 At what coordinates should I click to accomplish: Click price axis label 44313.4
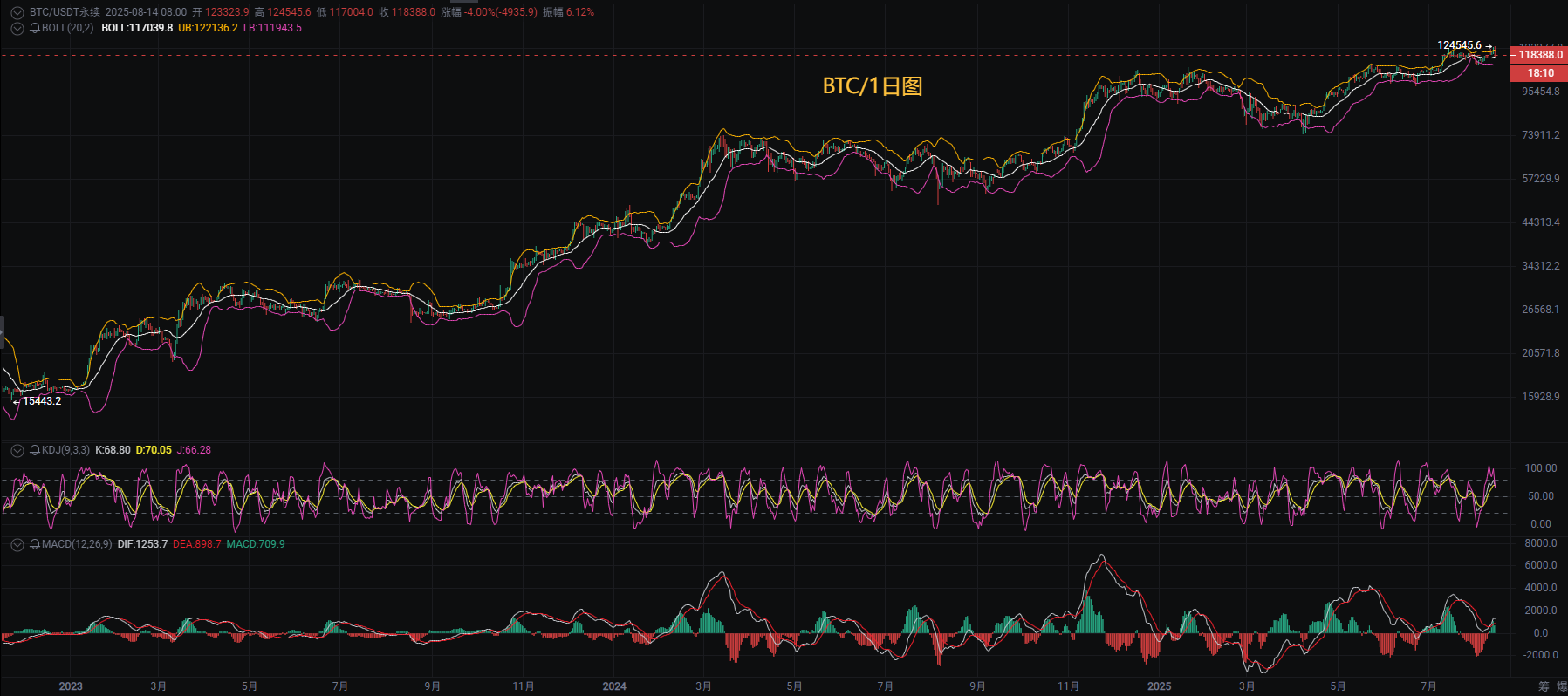tap(1541, 222)
